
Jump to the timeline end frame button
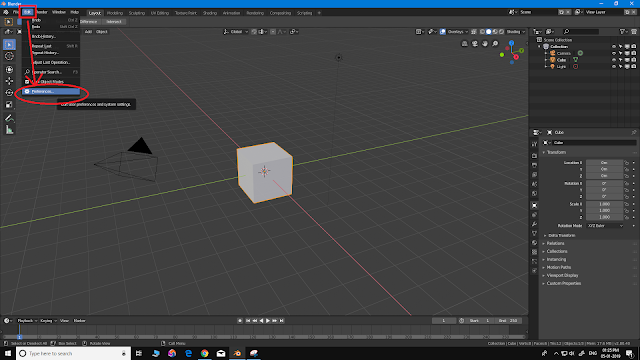coord(282,321)
